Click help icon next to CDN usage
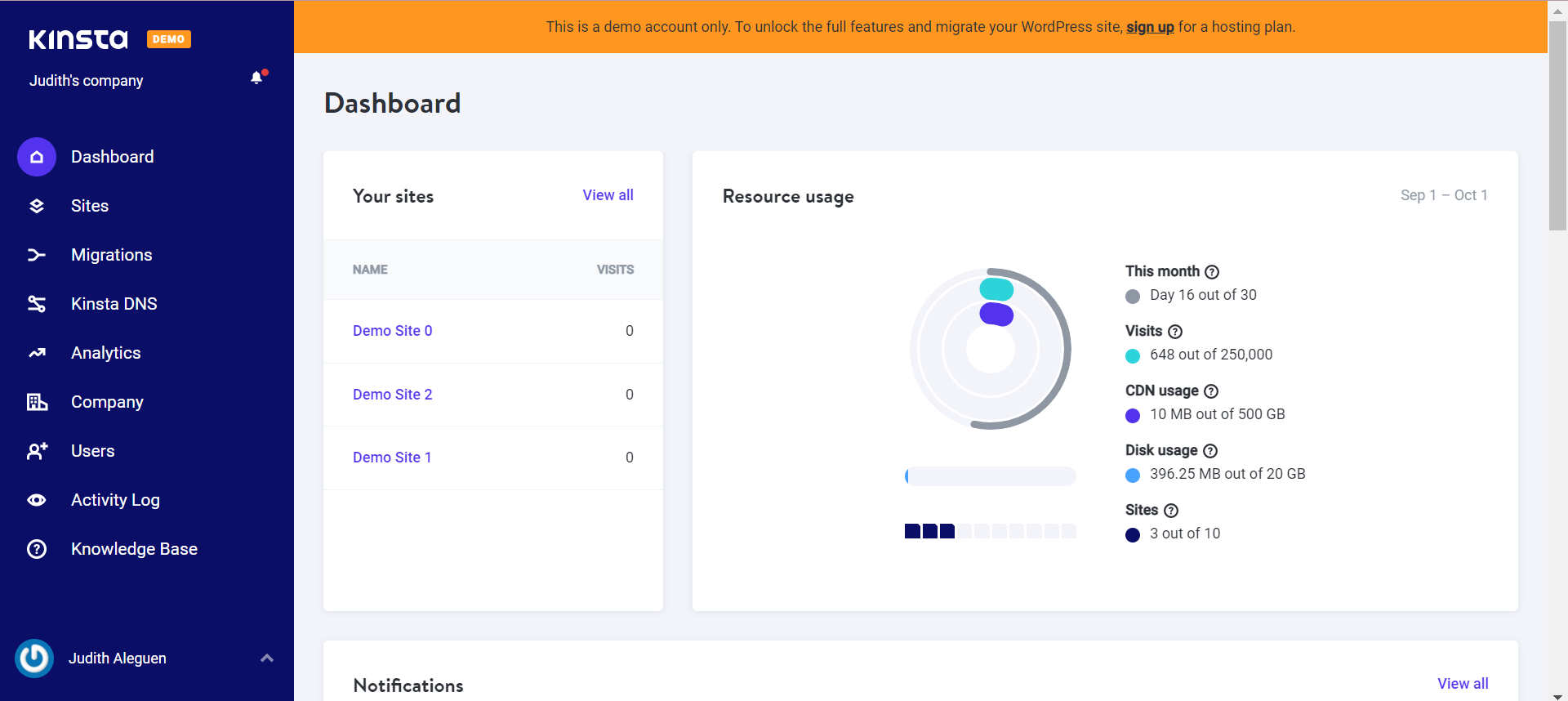 pos(1211,391)
